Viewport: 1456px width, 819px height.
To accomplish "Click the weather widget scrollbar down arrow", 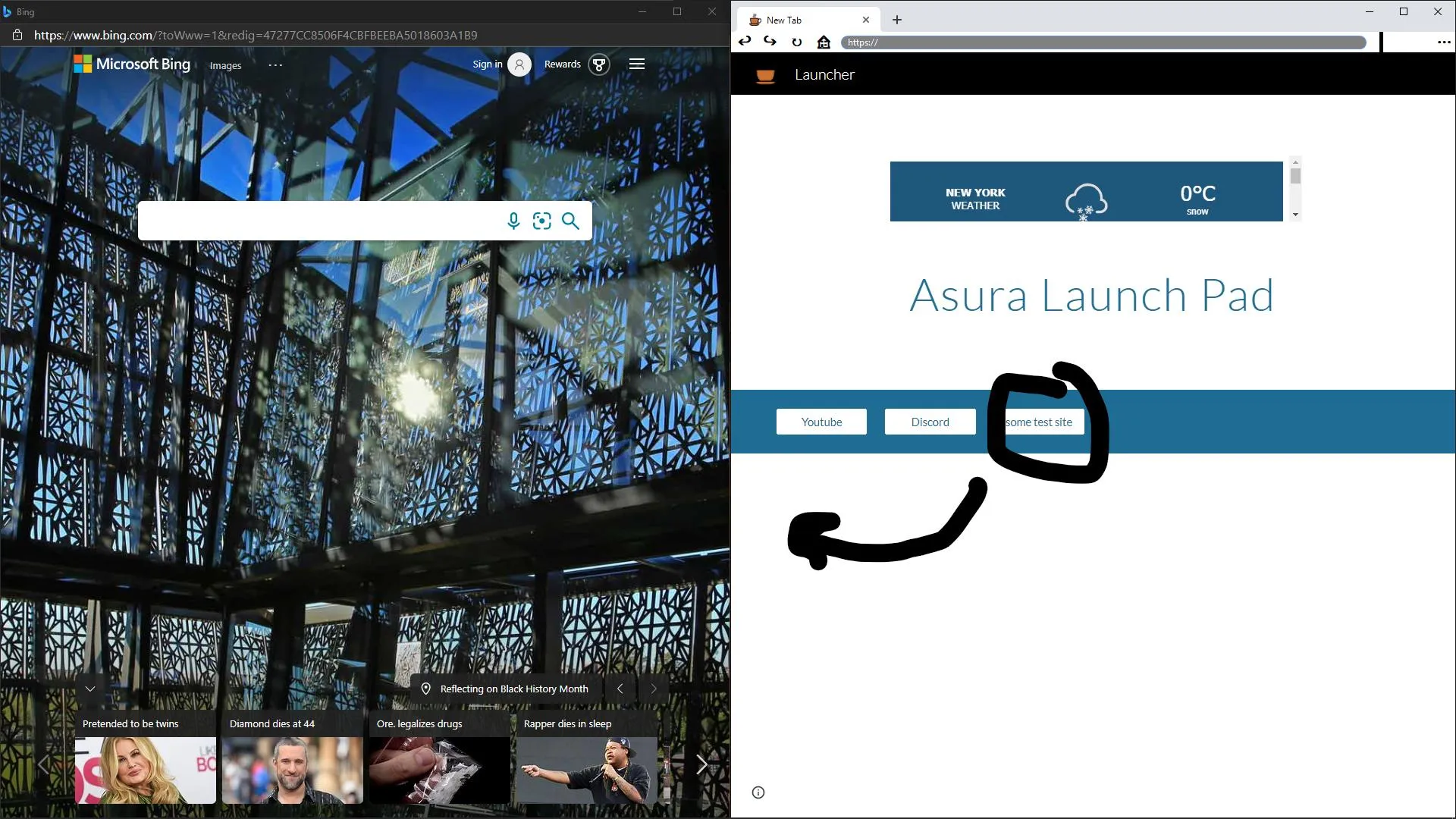I will tap(1295, 215).
